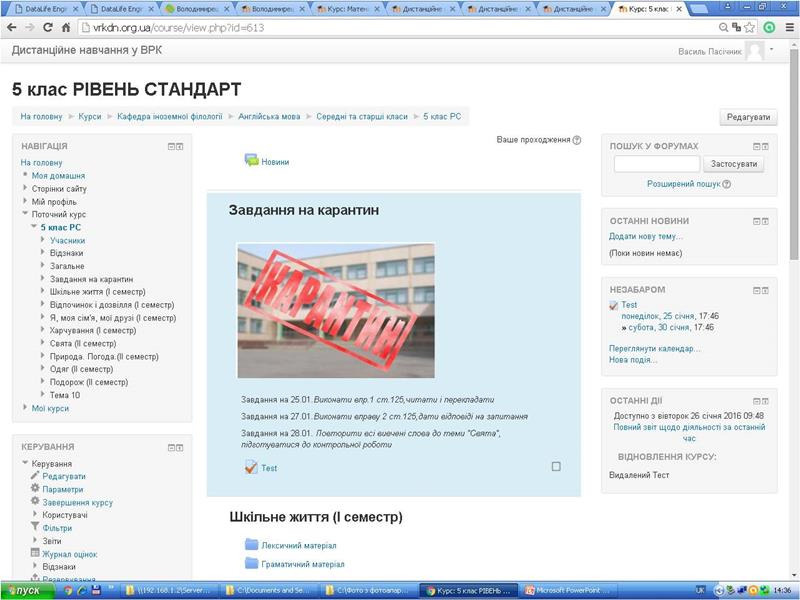Screen dimensions: 800x600
Task: Hide the Керування block
Action: 171,447
